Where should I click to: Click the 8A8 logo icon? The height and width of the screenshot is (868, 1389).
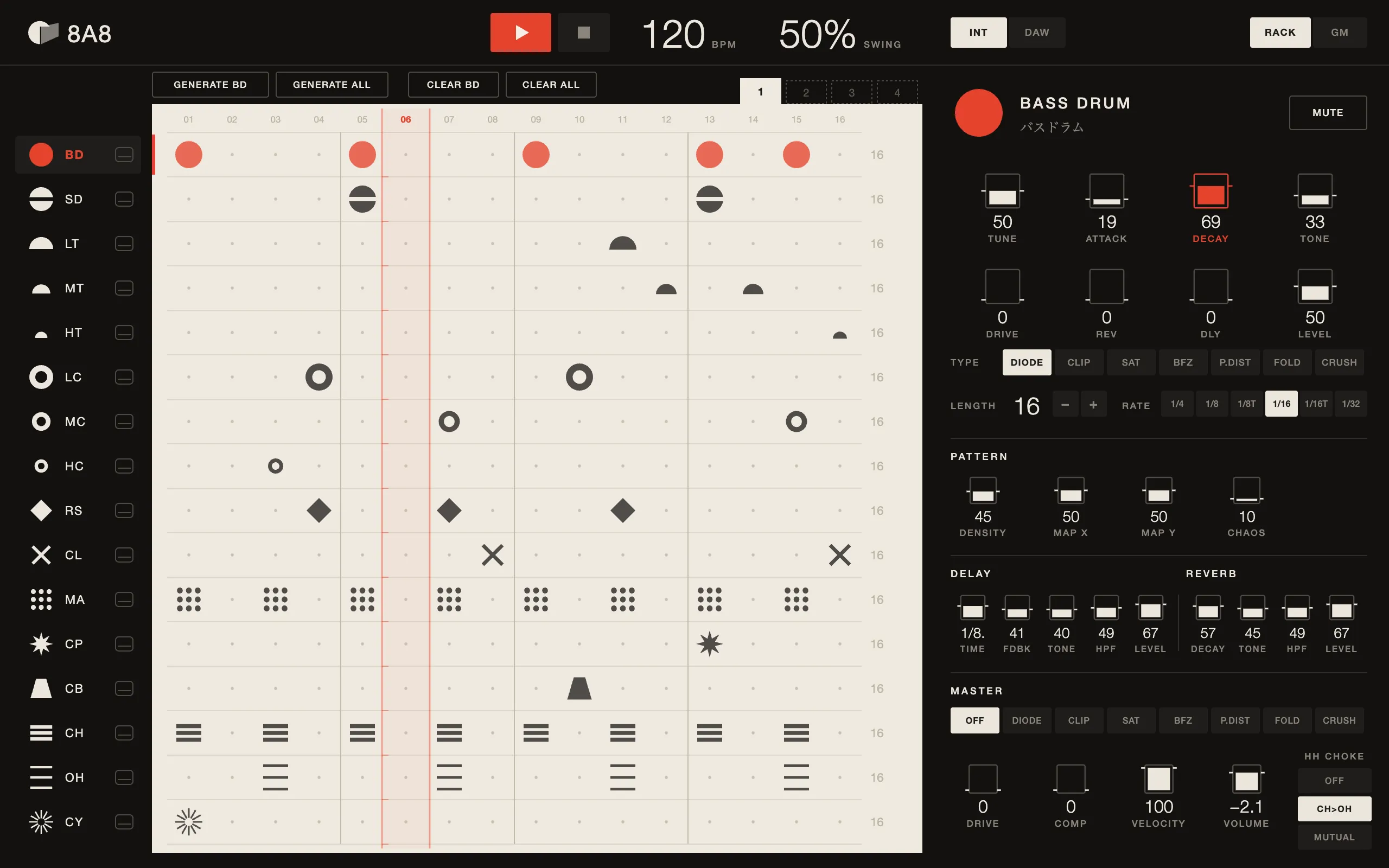[43, 33]
